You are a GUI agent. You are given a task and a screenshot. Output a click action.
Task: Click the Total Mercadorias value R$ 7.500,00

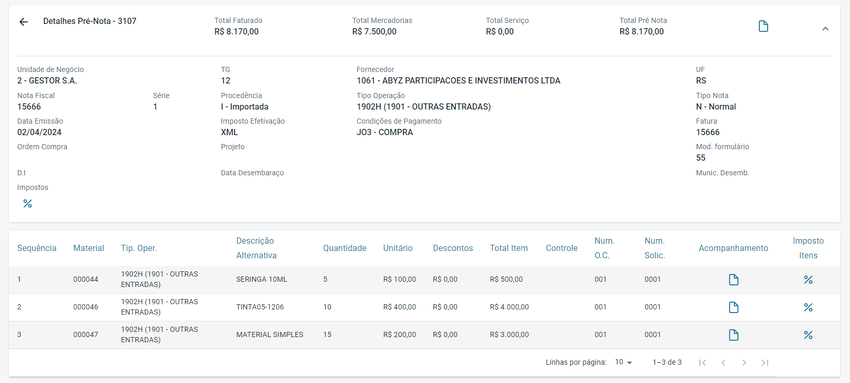pyautogui.click(x=374, y=31)
